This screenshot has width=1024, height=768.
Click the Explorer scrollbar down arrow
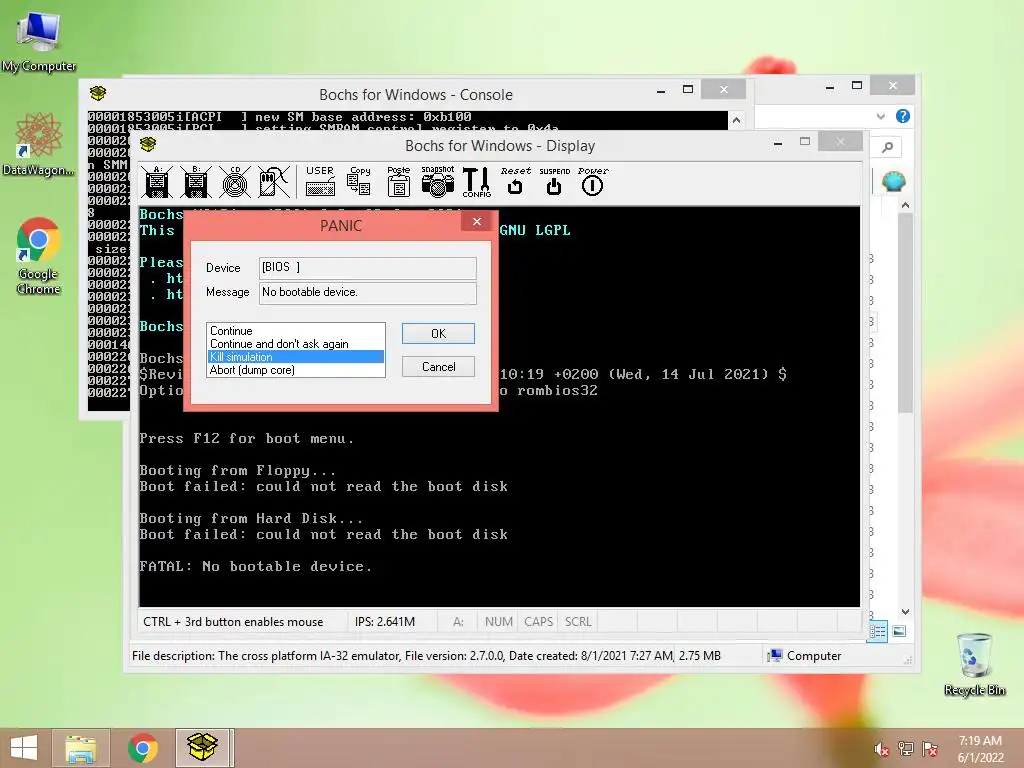(905, 612)
